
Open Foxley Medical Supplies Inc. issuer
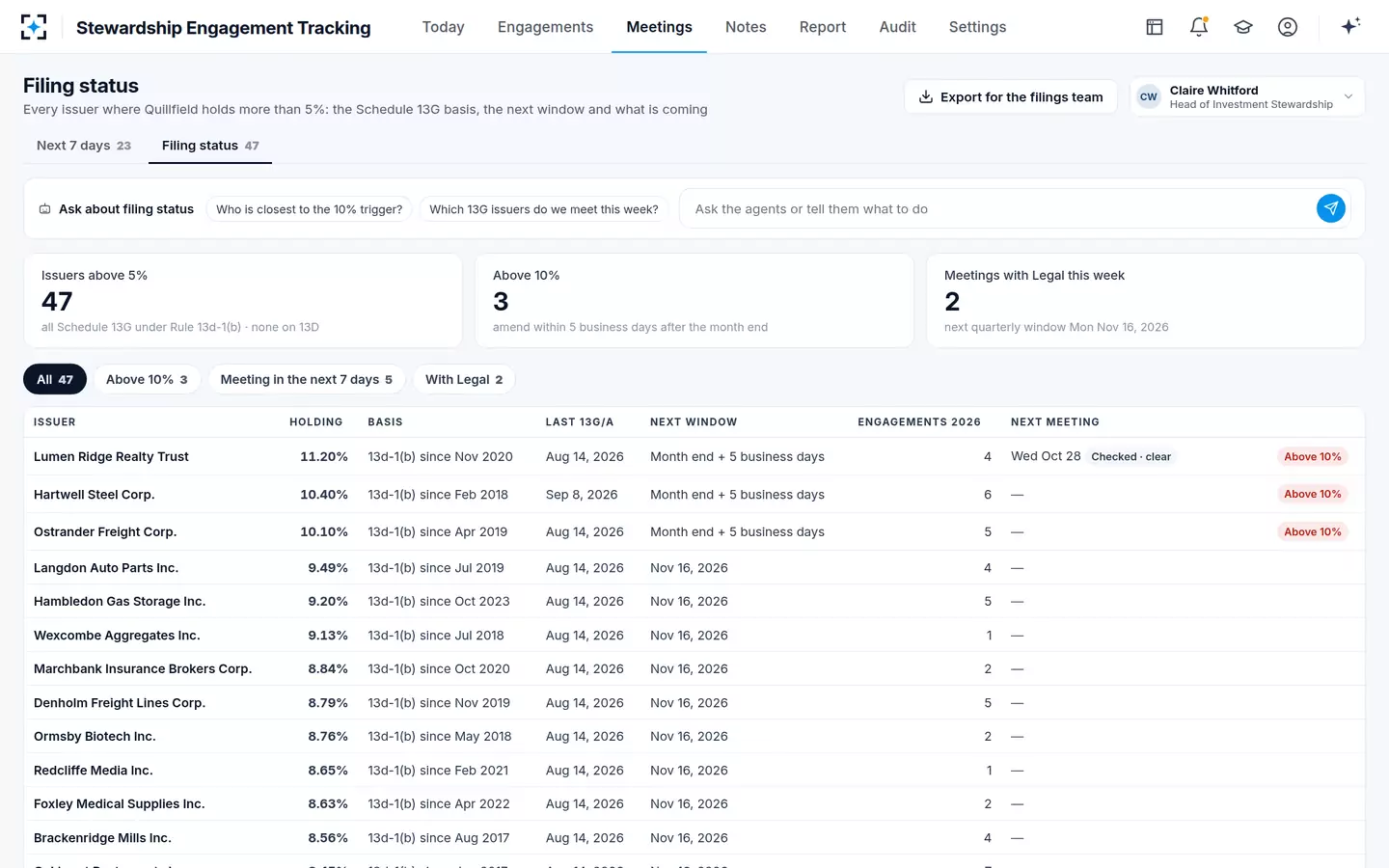coord(120,803)
